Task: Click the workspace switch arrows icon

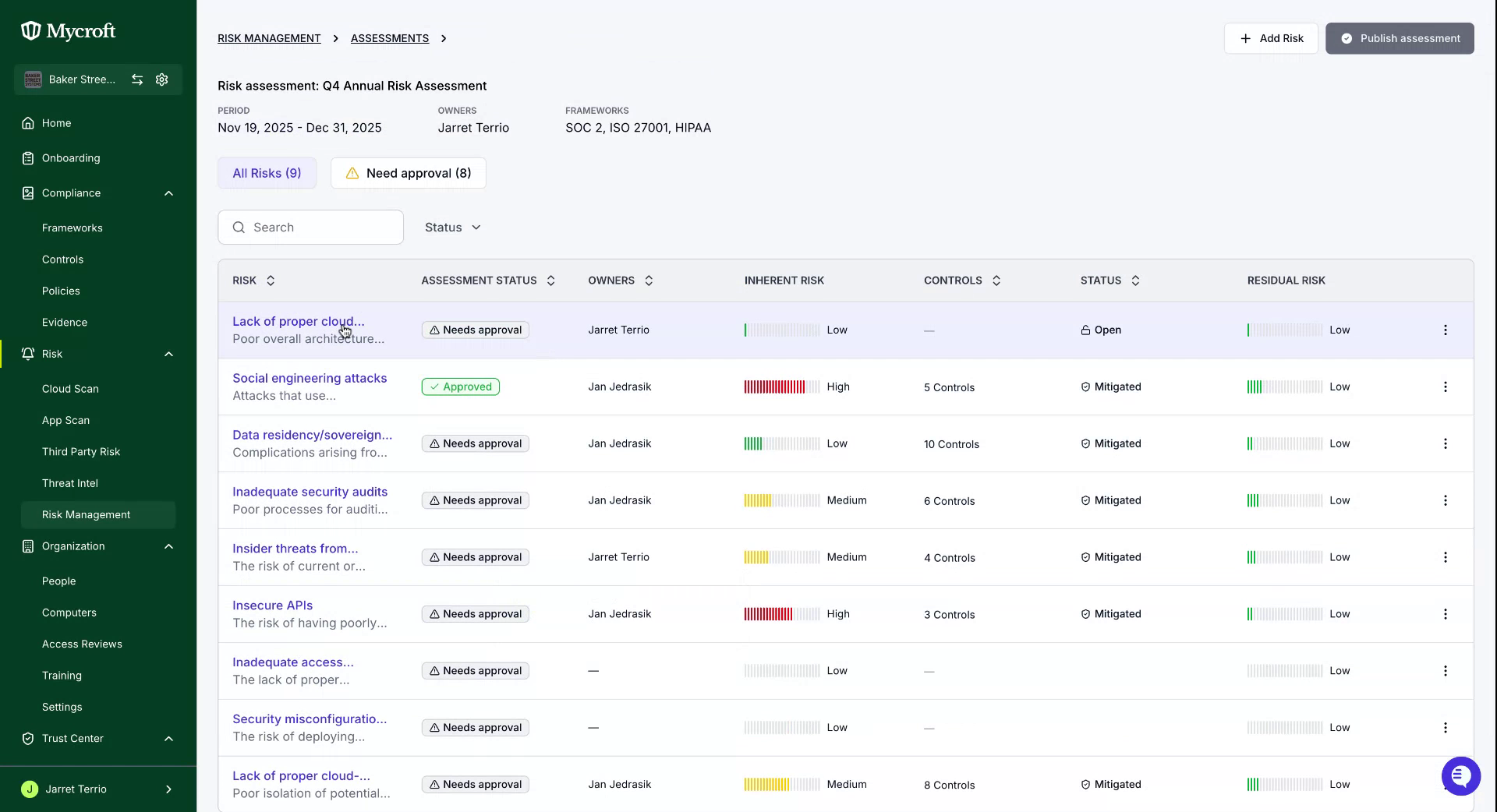Action: pyautogui.click(x=137, y=79)
